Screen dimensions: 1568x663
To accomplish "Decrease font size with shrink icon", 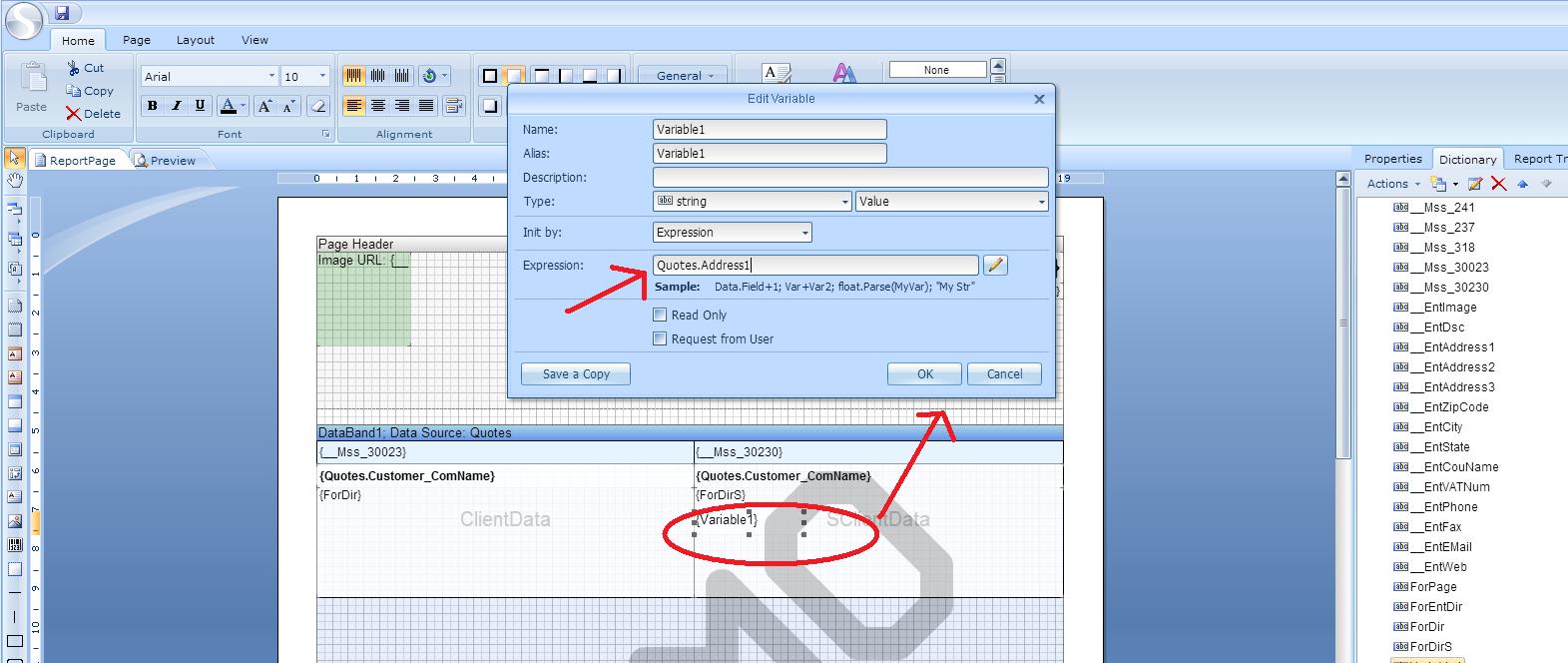I will (x=288, y=106).
